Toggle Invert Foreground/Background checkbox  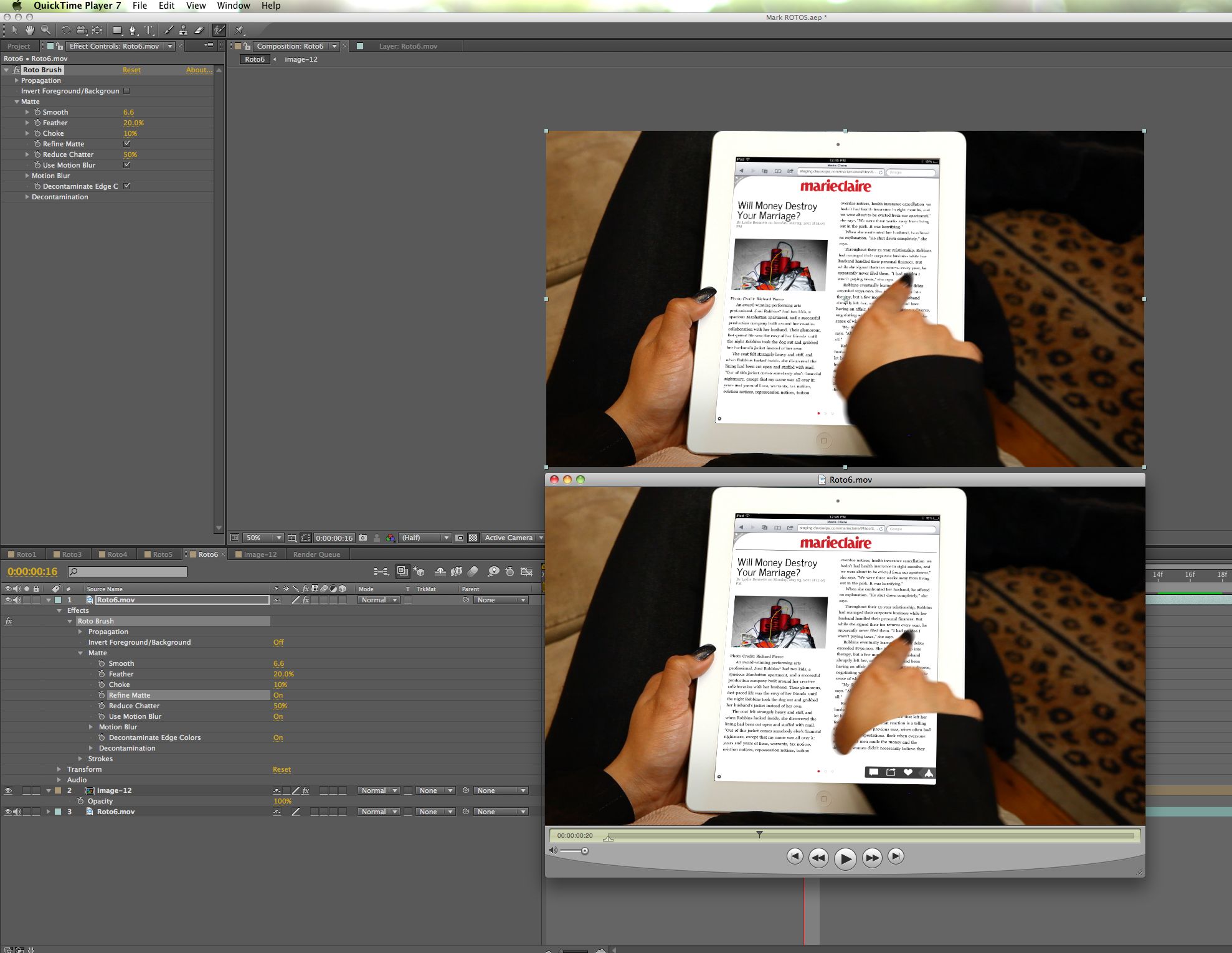click(x=126, y=91)
